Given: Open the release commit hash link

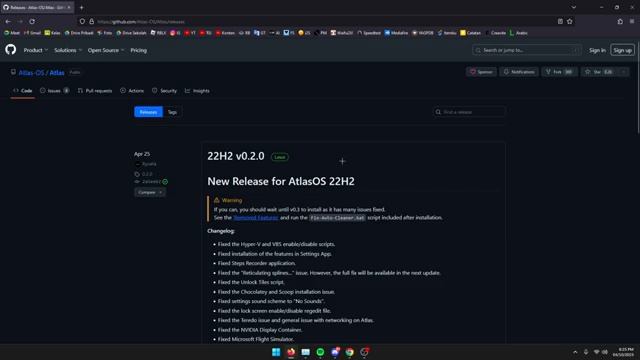Looking at the screenshot, I should click(151, 182).
